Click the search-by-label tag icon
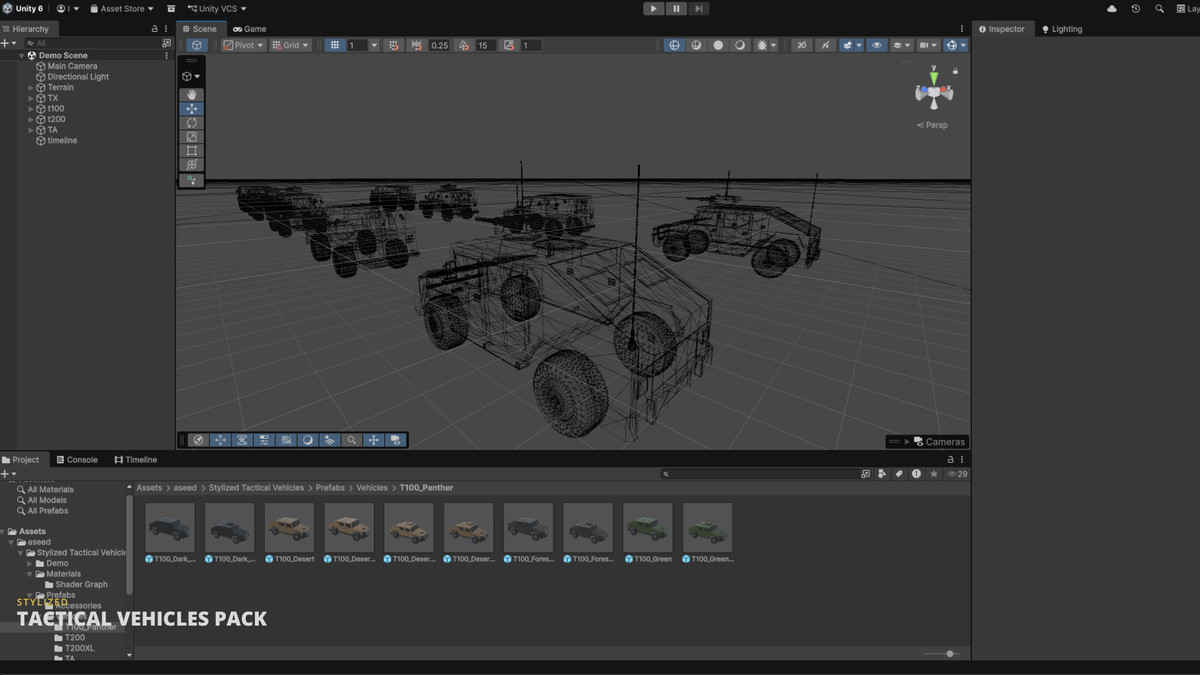This screenshot has height=675, width=1200. [x=899, y=474]
